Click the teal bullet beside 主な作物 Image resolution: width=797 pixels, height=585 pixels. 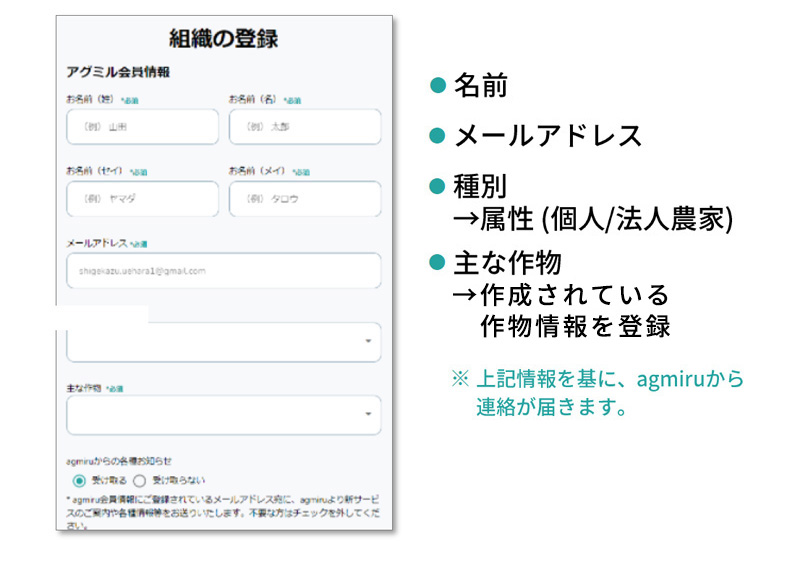pyautogui.click(x=436, y=262)
